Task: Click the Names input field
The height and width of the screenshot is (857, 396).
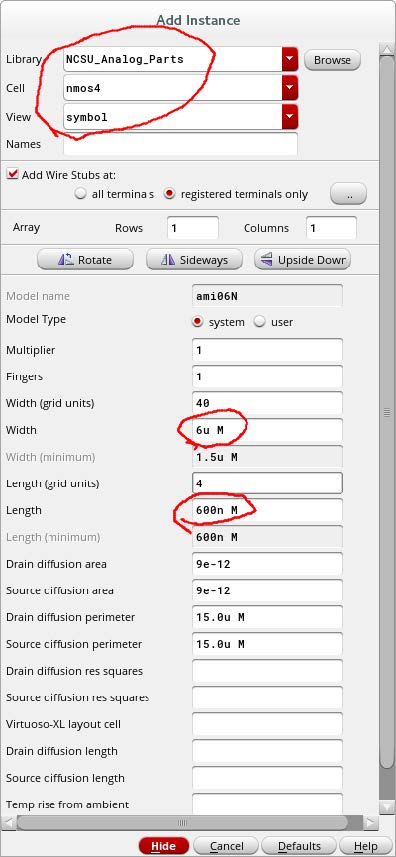Action: pyautogui.click(x=180, y=144)
